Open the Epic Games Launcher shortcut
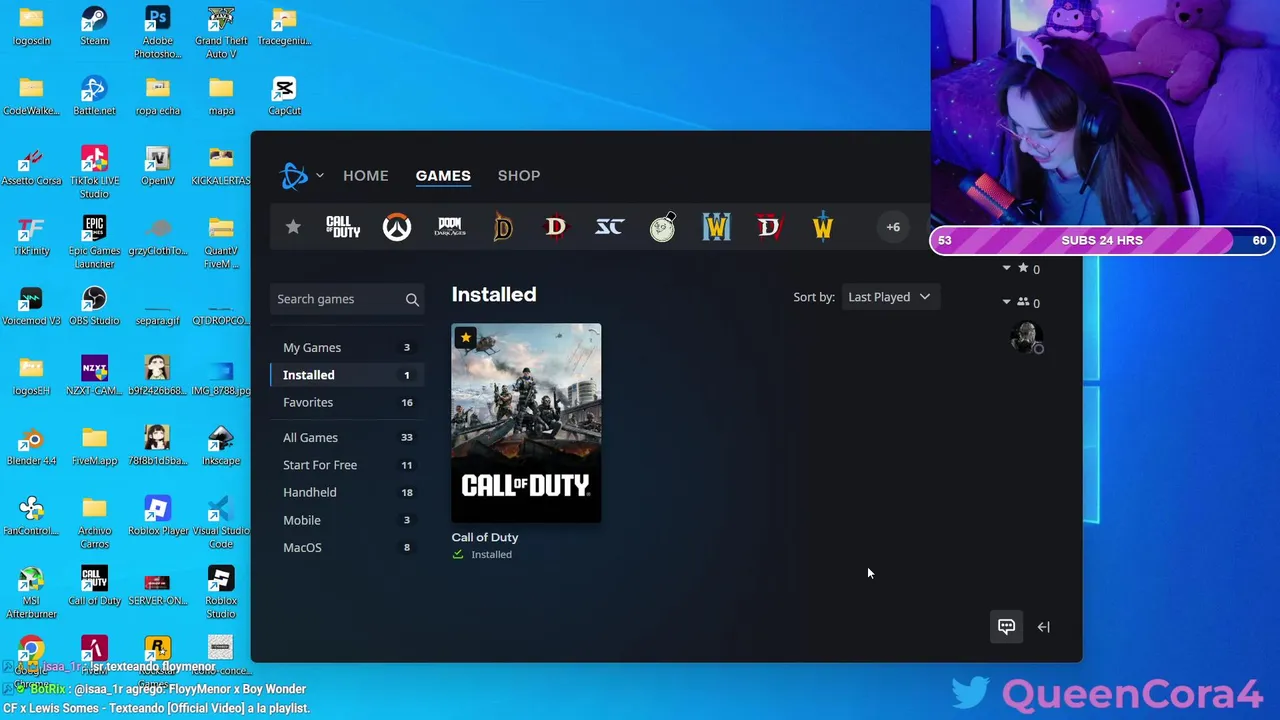 point(94,241)
